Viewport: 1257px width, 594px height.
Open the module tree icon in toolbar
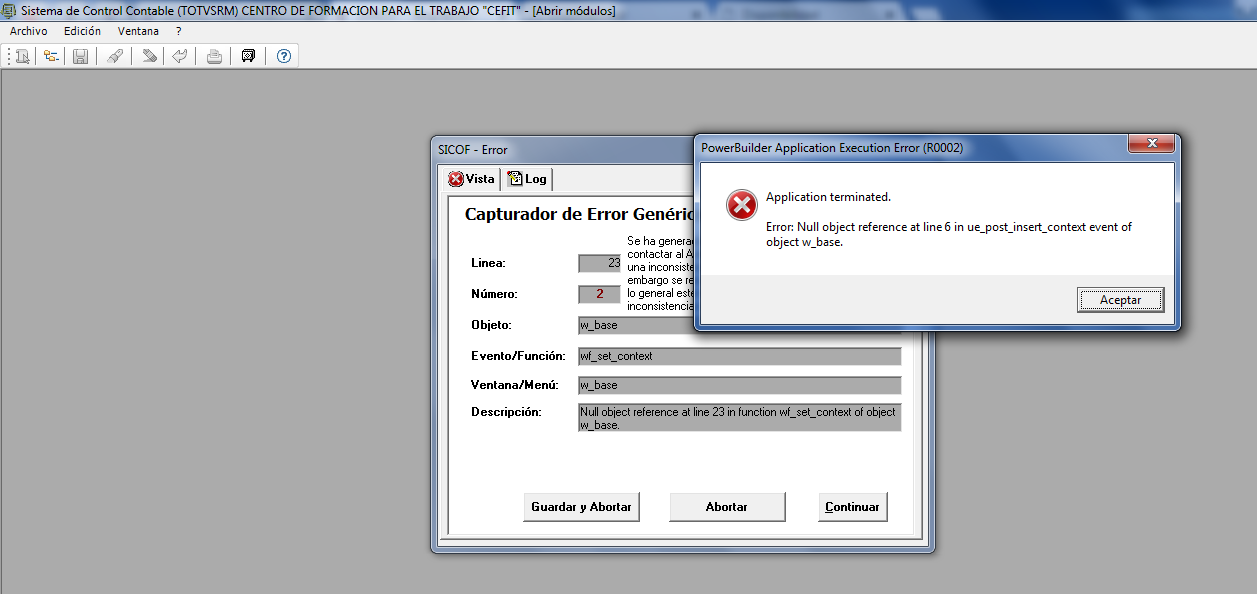click(x=50, y=56)
